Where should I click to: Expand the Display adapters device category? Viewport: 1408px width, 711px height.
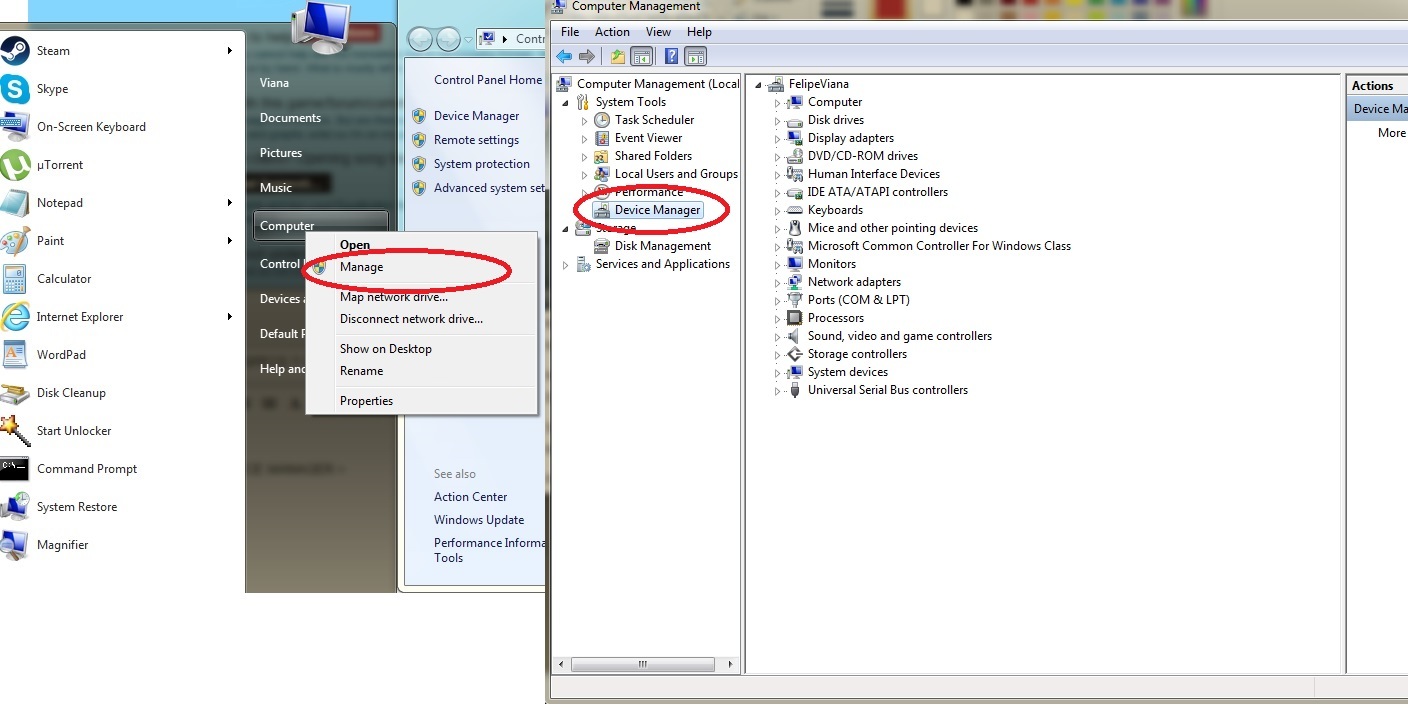click(x=777, y=138)
